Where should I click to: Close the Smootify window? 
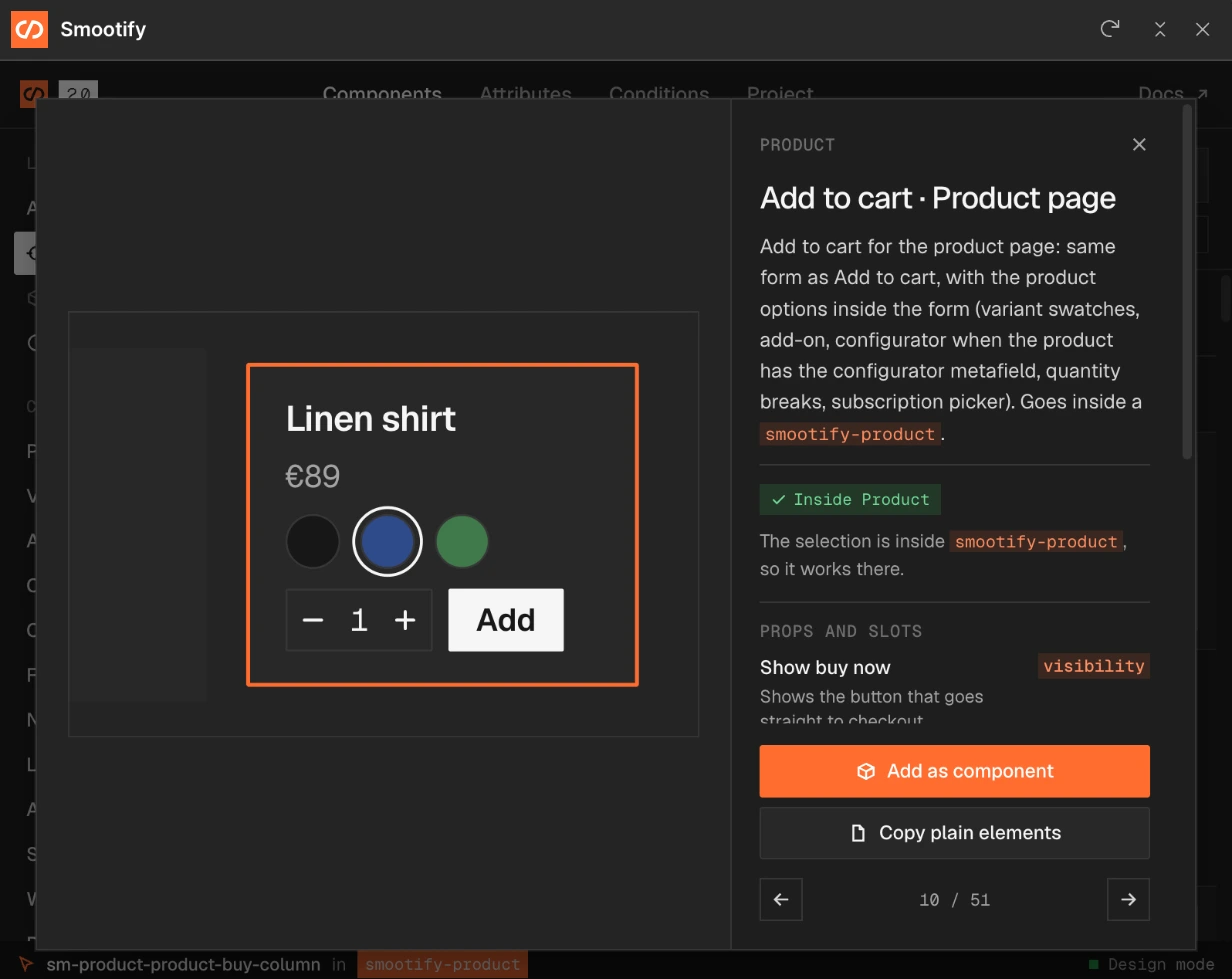[x=1203, y=29]
